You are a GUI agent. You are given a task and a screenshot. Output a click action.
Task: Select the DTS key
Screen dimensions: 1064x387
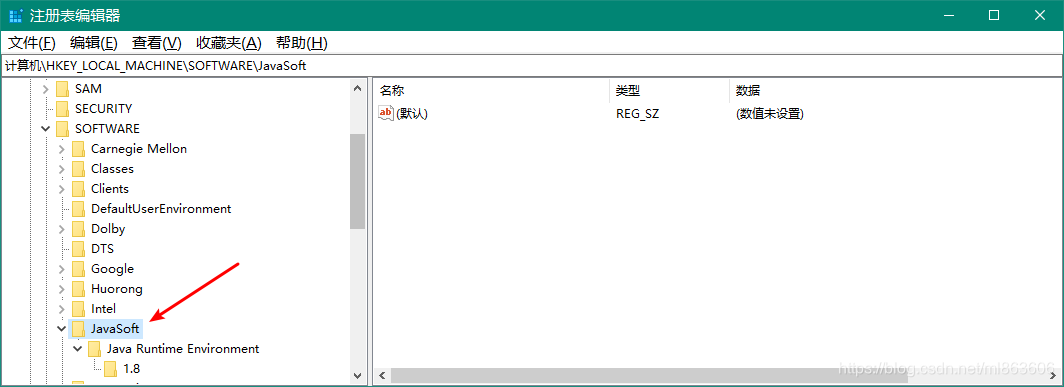[x=102, y=249]
